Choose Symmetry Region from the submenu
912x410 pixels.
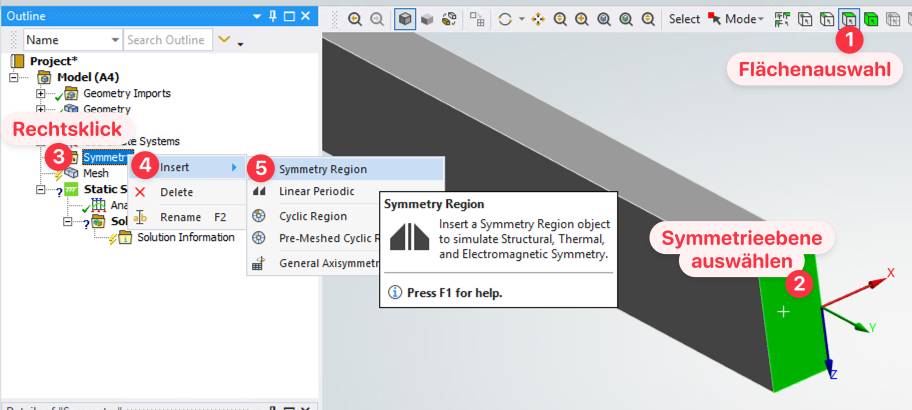coord(322,169)
